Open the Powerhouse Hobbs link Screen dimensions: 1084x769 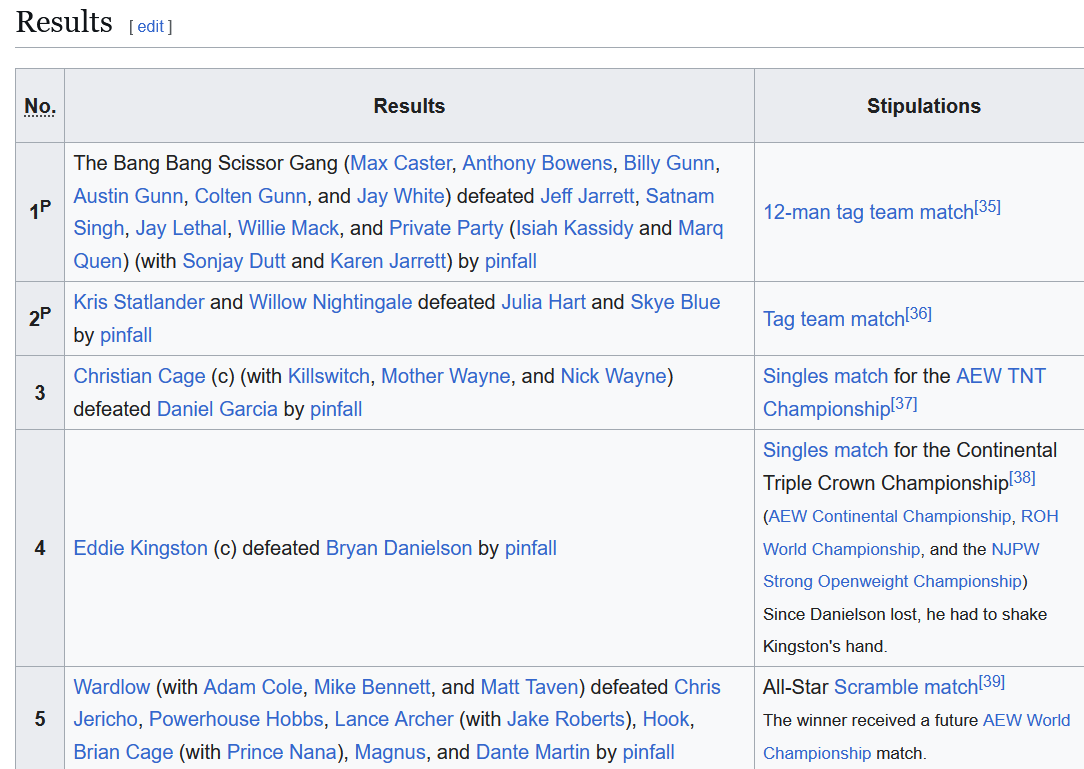[x=236, y=719]
